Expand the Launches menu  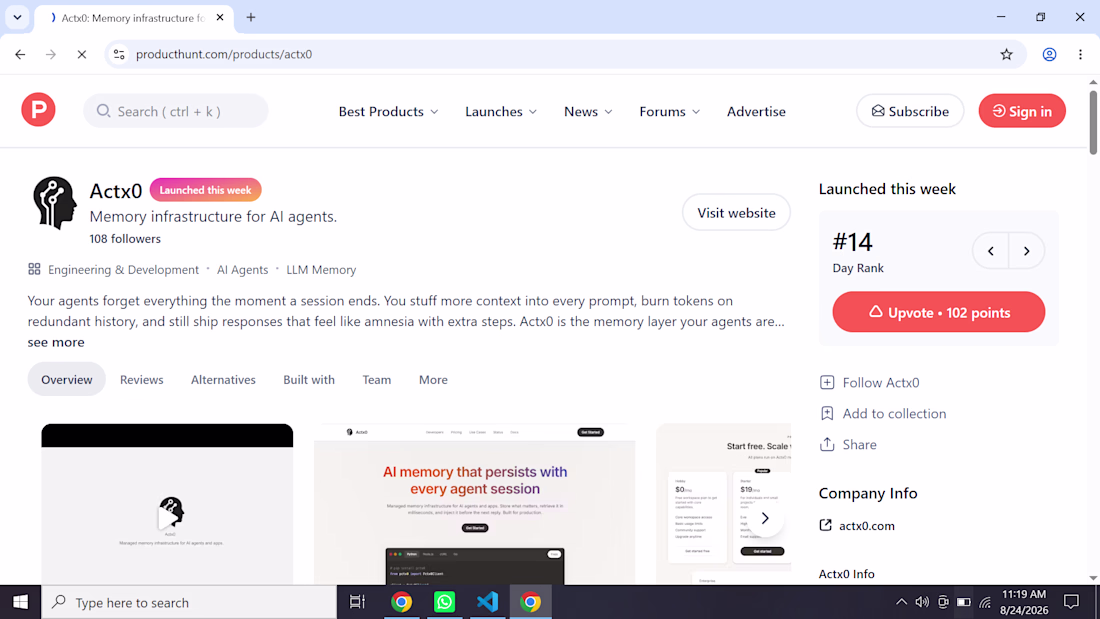(501, 112)
